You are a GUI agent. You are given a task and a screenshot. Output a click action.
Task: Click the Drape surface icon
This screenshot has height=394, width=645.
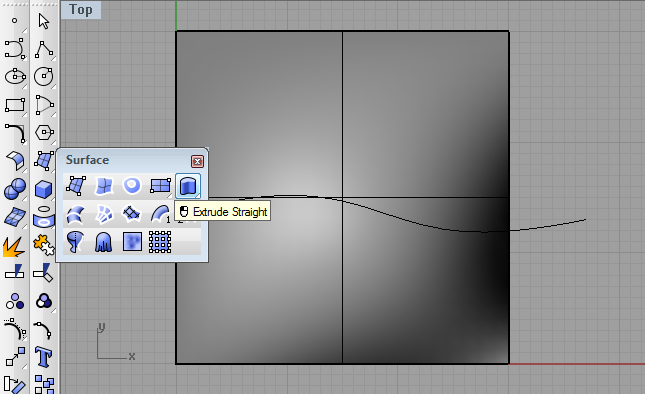[104, 242]
